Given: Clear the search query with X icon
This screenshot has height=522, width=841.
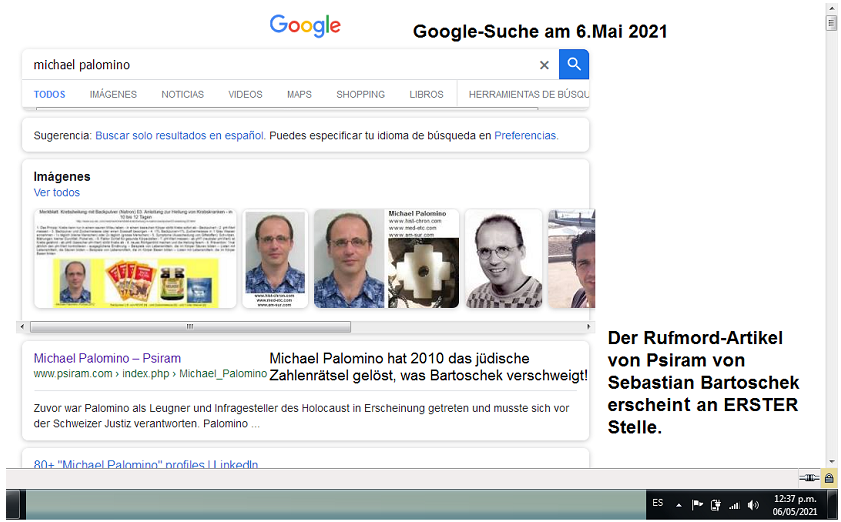Looking at the screenshot, I should pos(544,65).
